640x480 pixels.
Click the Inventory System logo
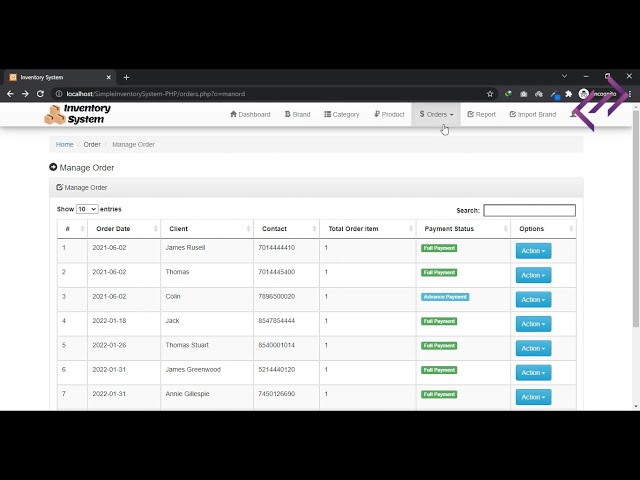(78, 114)
